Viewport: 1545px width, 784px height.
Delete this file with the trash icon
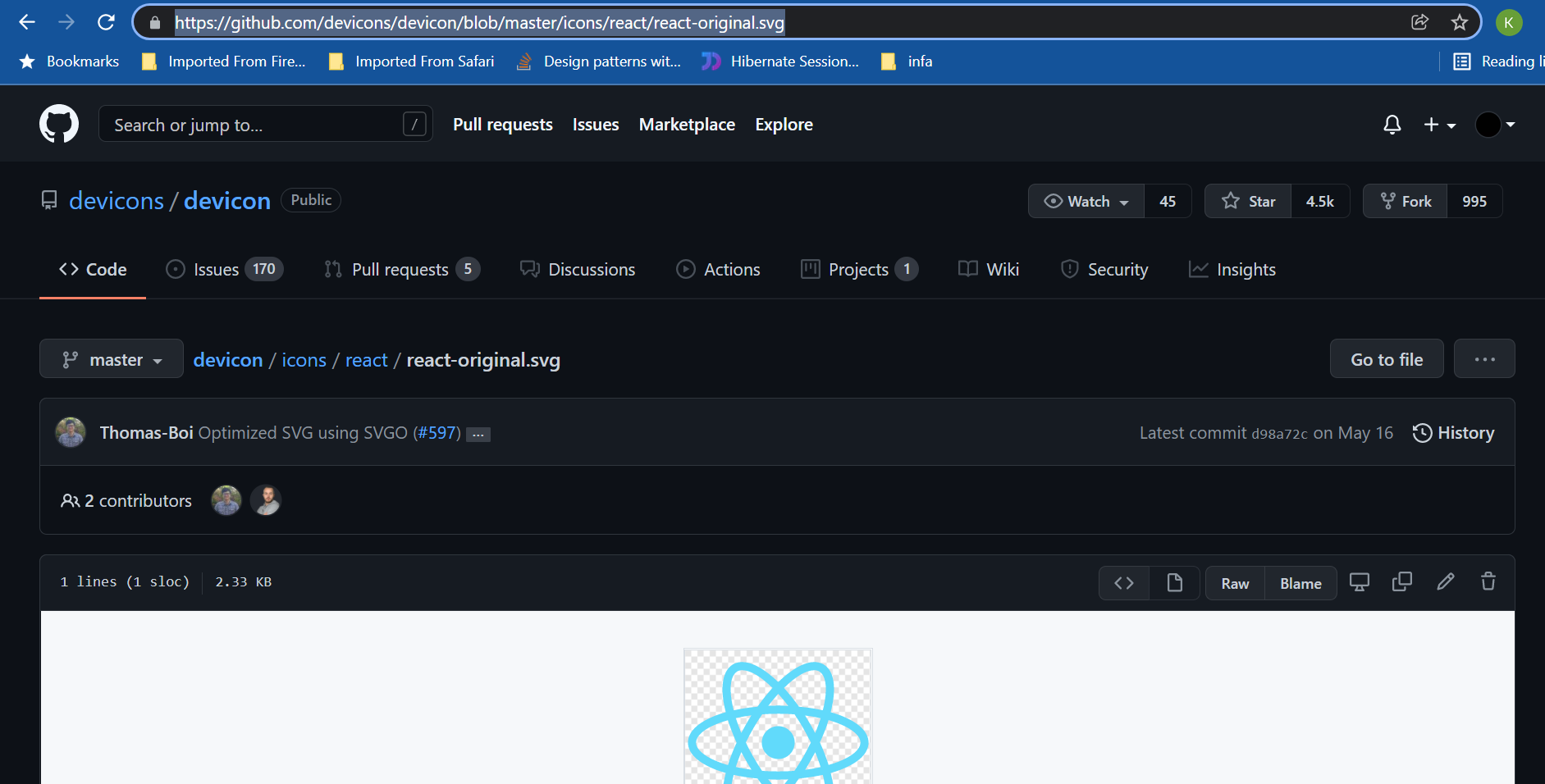point(1488,582)
